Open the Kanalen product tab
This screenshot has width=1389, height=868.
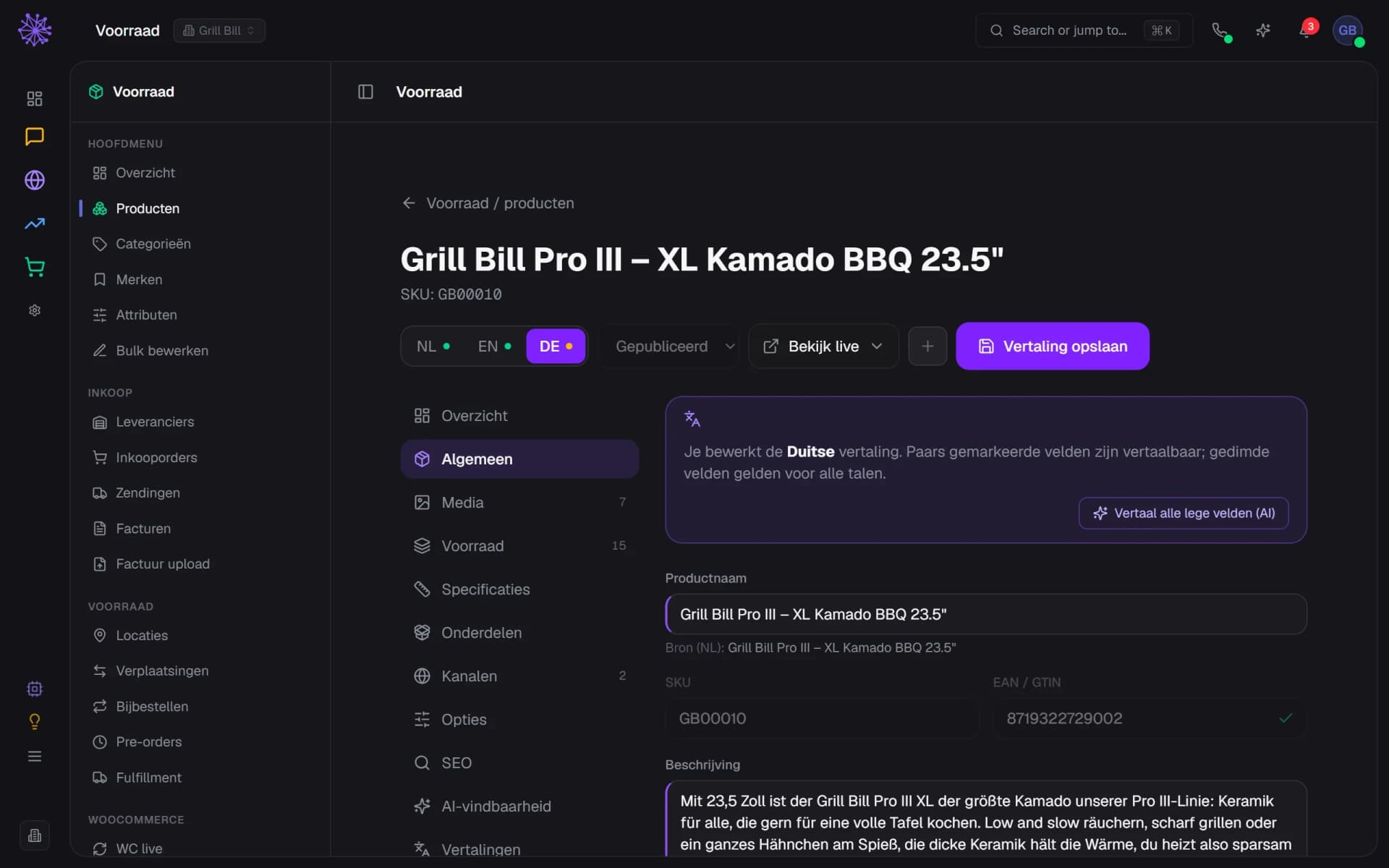coord(519,676)
